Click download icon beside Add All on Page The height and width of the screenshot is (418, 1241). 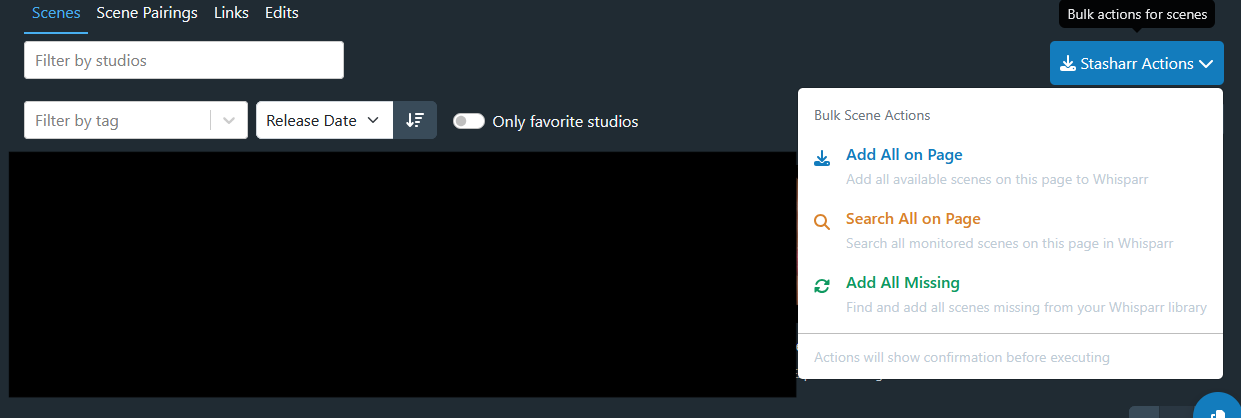click(x=822, y=158)
